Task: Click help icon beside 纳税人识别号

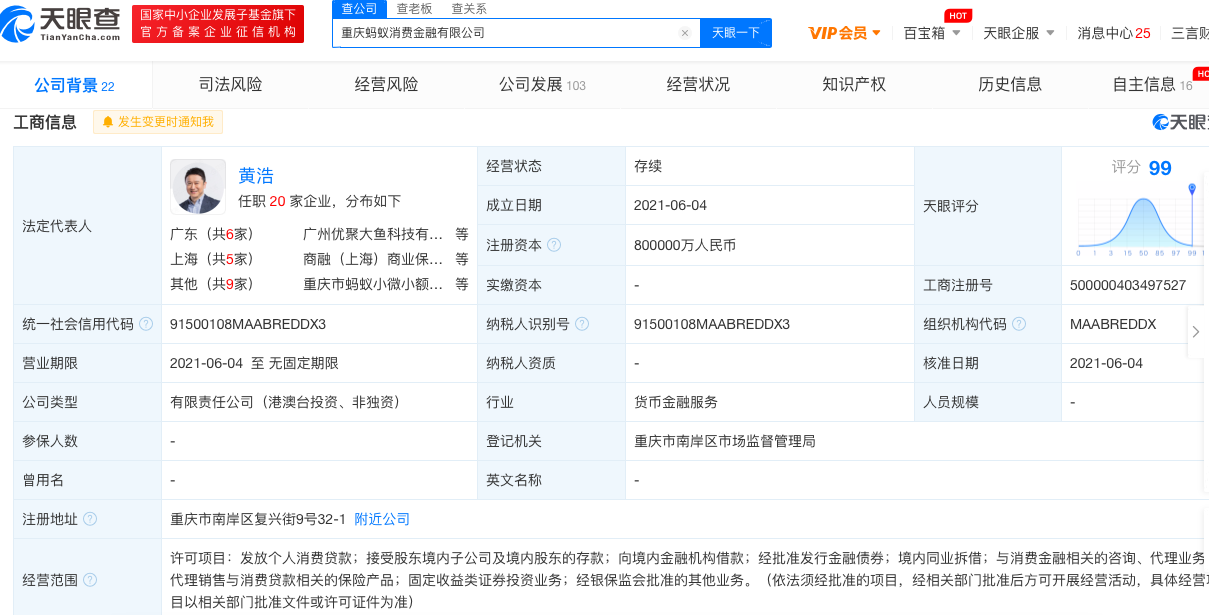Action: (x=582, y=324)
